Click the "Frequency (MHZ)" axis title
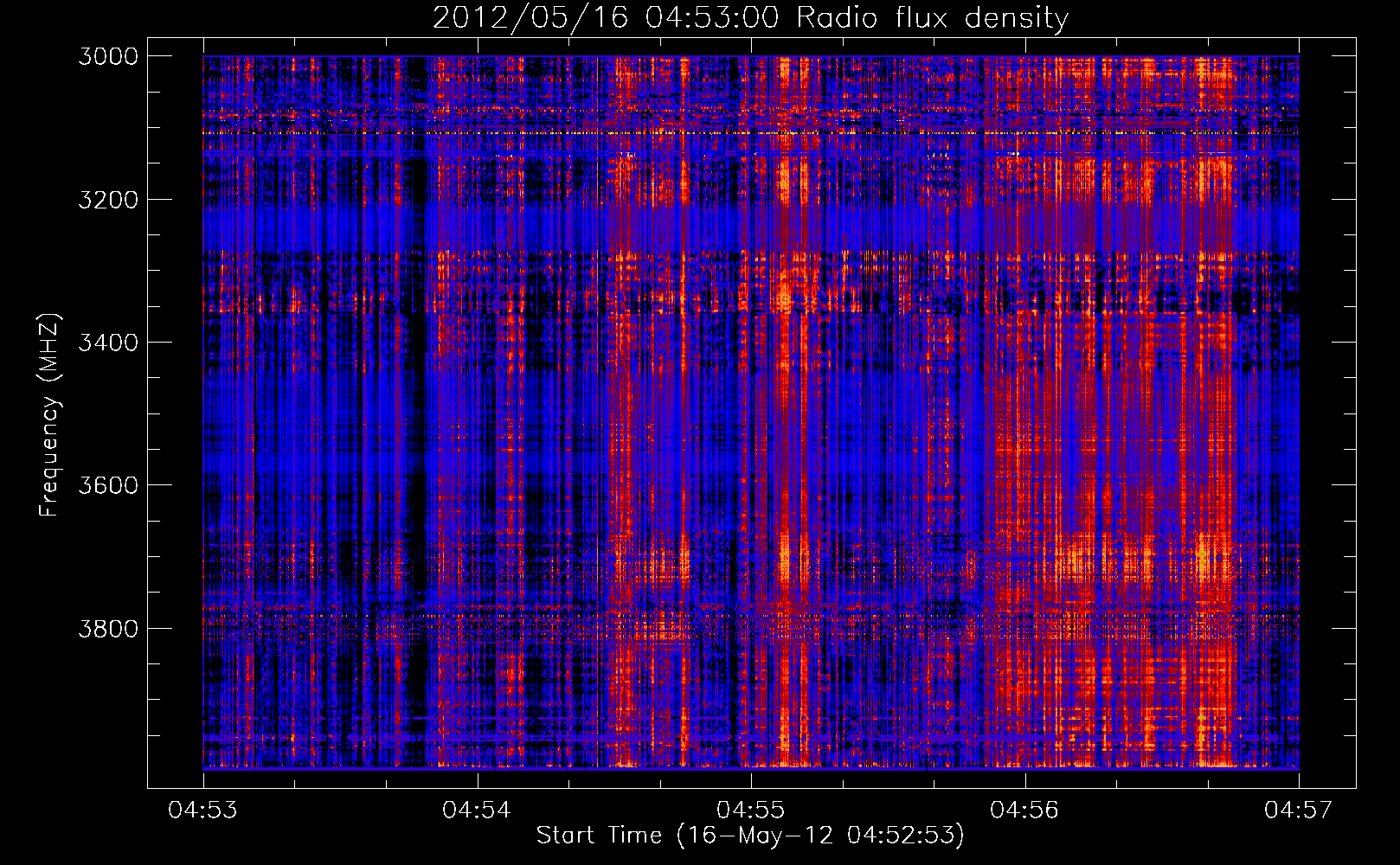The width and height of the screenshot is (1400, 865). pyautogui.click(x=50, y=415)
